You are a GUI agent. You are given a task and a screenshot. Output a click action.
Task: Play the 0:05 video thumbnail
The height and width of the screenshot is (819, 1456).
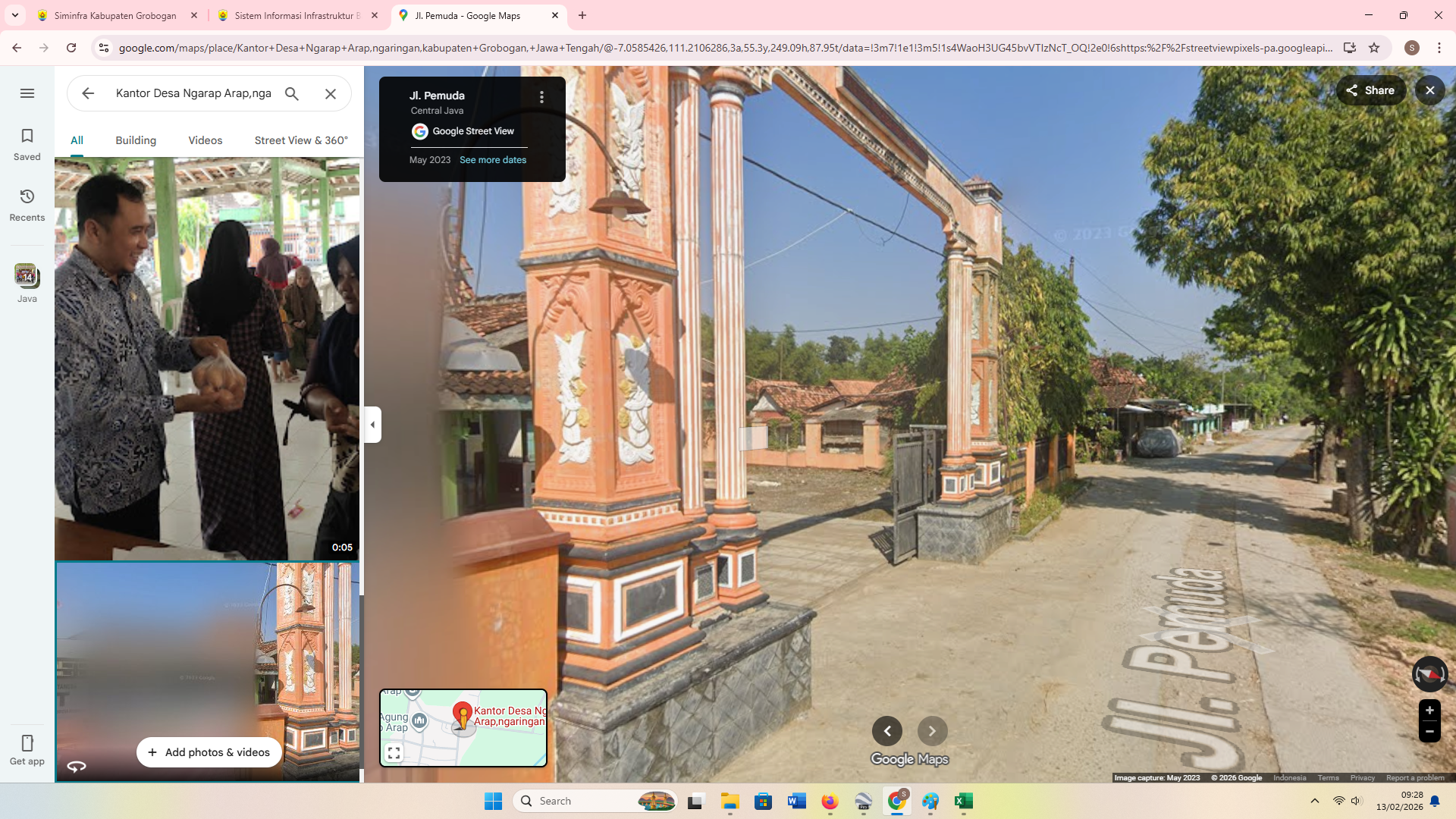[x=207, y=359]
